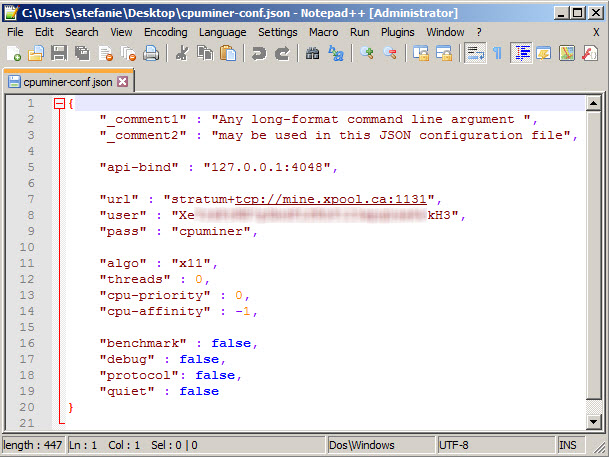The height and width of the screenshot is (457, 609).
Task: Close the cpuminer-conf.json tab
Action: (122, 81)
